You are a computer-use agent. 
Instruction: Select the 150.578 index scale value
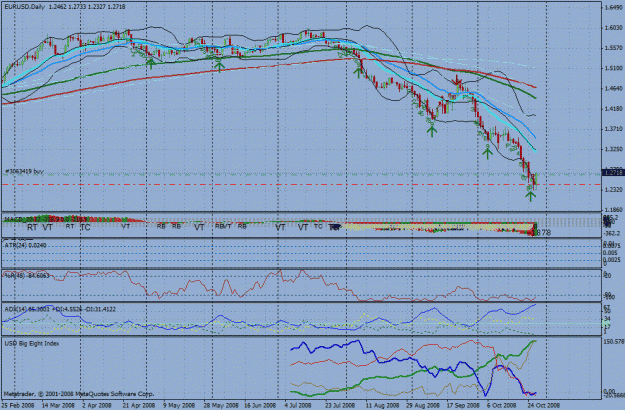pyautogui.click(x=614, y=342)
